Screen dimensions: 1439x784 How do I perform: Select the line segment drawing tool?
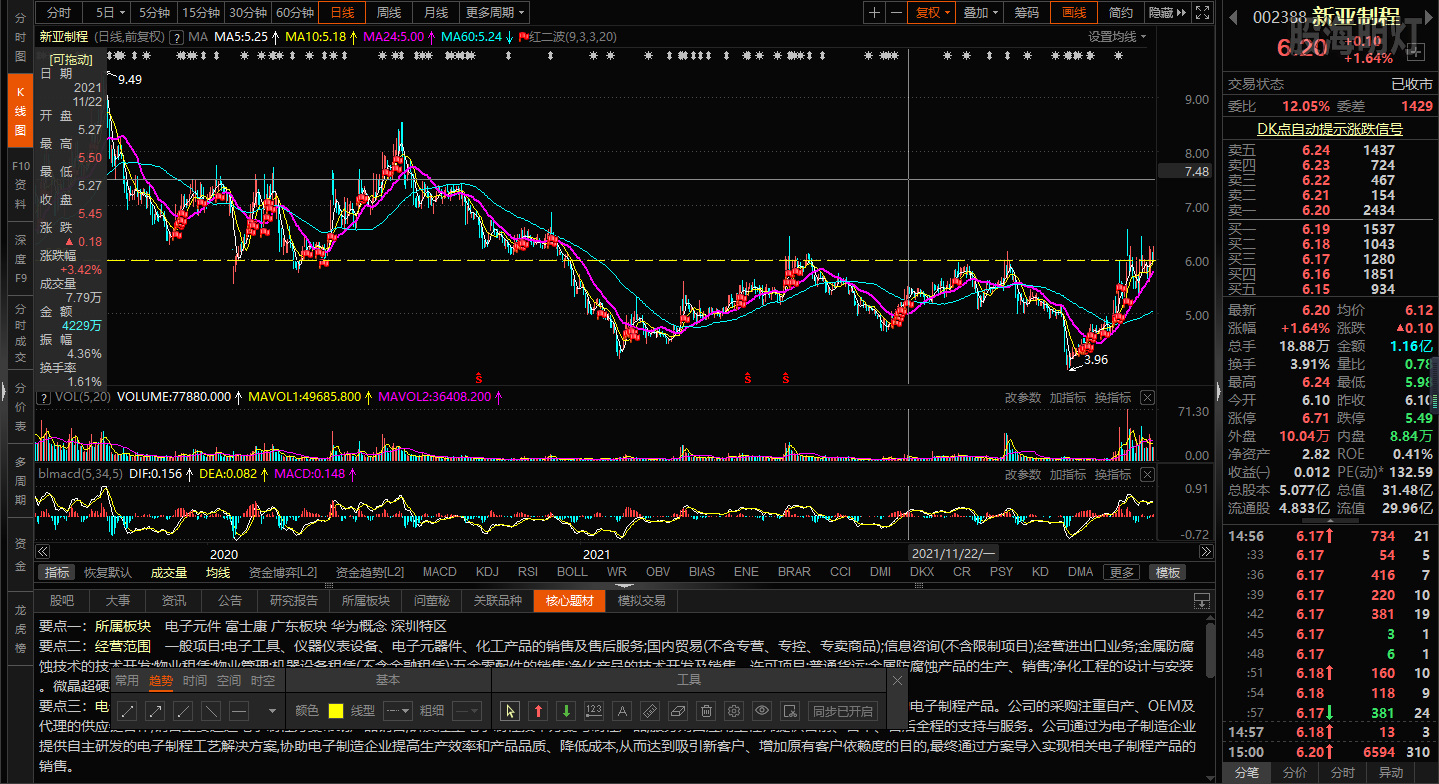tap(127, 711)
